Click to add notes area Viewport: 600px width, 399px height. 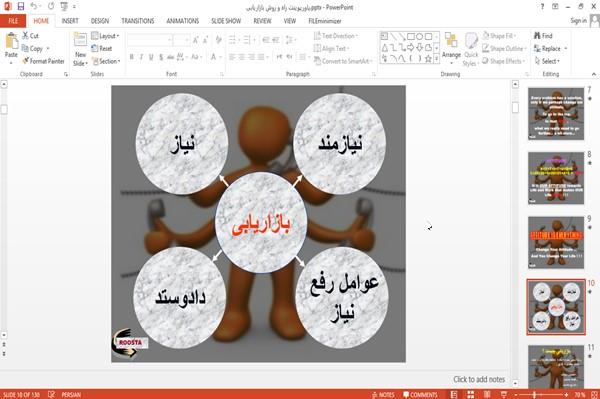(479, 379)
